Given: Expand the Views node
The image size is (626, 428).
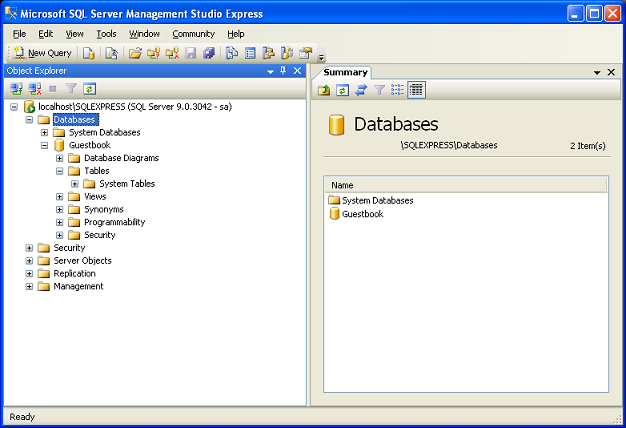Looking at the screenshot, I should [x=59, y=196].
